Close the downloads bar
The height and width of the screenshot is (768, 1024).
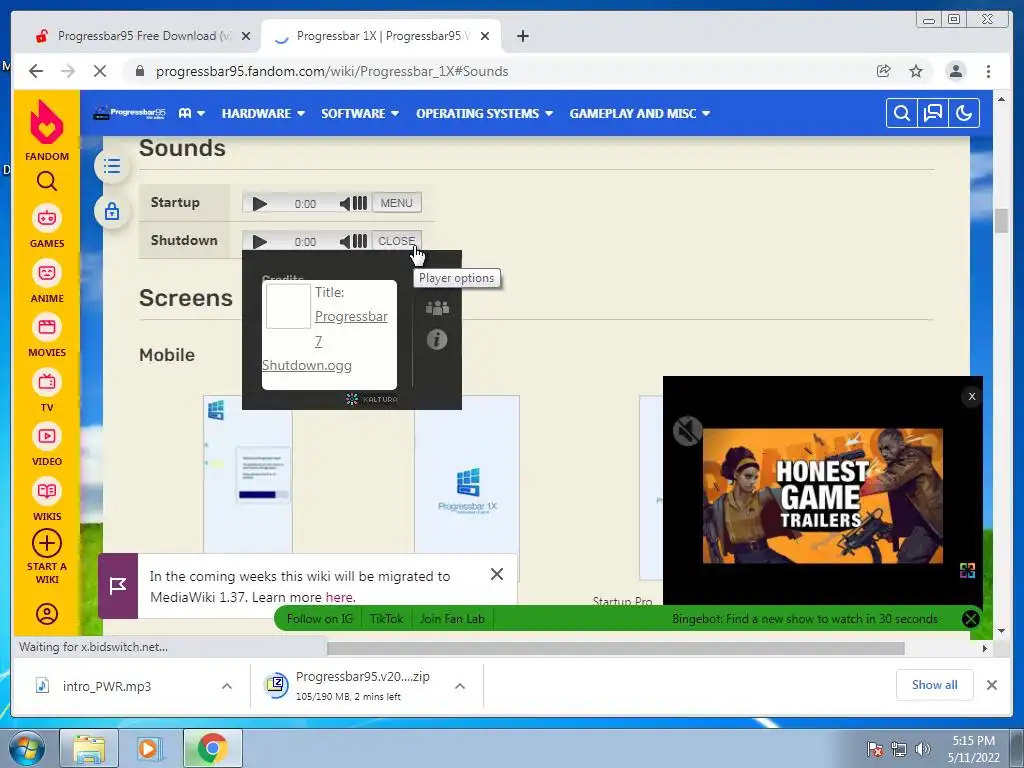coord(991,685)
